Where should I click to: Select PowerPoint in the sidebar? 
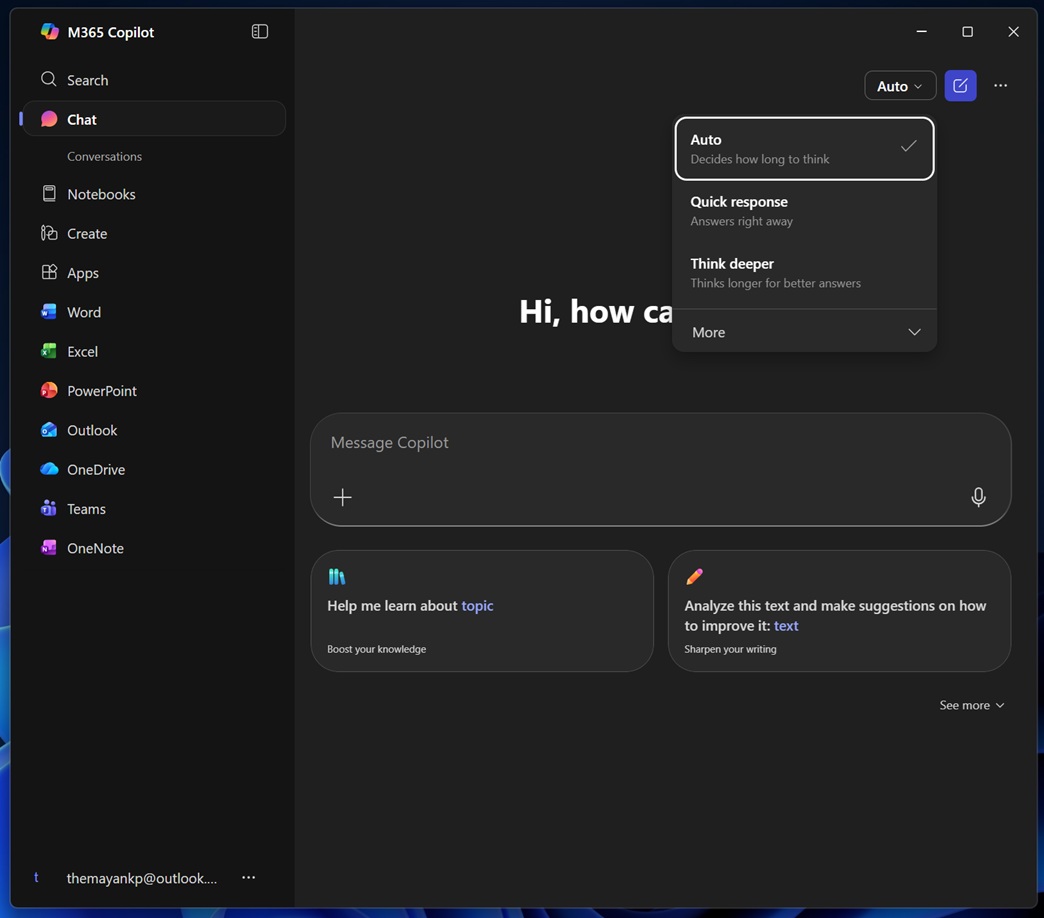click(100, 390)
